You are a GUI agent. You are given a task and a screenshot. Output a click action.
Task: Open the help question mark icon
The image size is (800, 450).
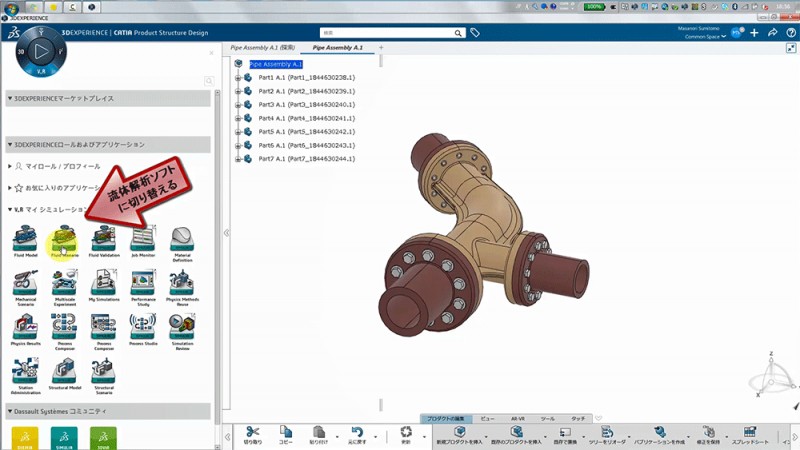(x=791, y=33)
